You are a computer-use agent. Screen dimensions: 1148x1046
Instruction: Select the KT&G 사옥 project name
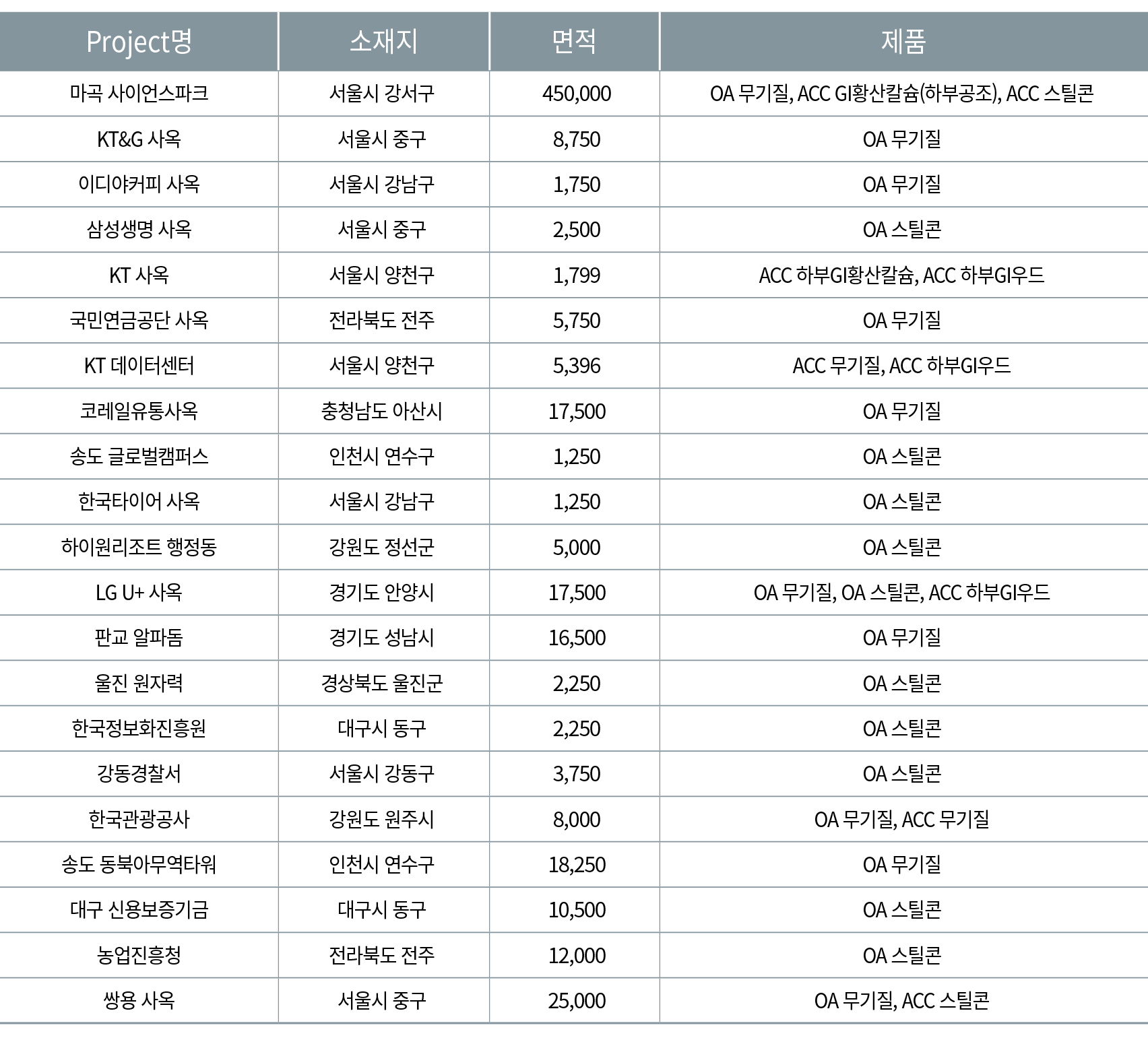[139, 139]
